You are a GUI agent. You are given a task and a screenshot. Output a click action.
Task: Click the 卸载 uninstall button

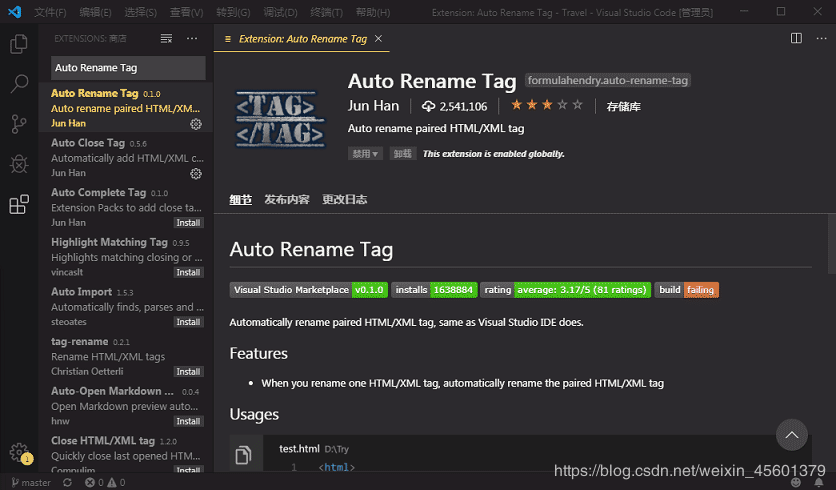402,154
